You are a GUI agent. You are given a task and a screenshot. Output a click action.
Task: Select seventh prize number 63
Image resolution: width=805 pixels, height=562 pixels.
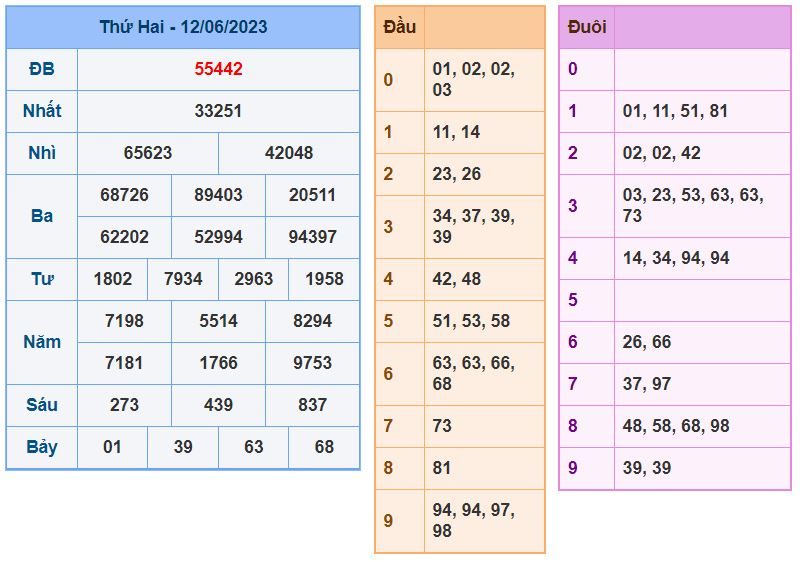pos(254,447)
